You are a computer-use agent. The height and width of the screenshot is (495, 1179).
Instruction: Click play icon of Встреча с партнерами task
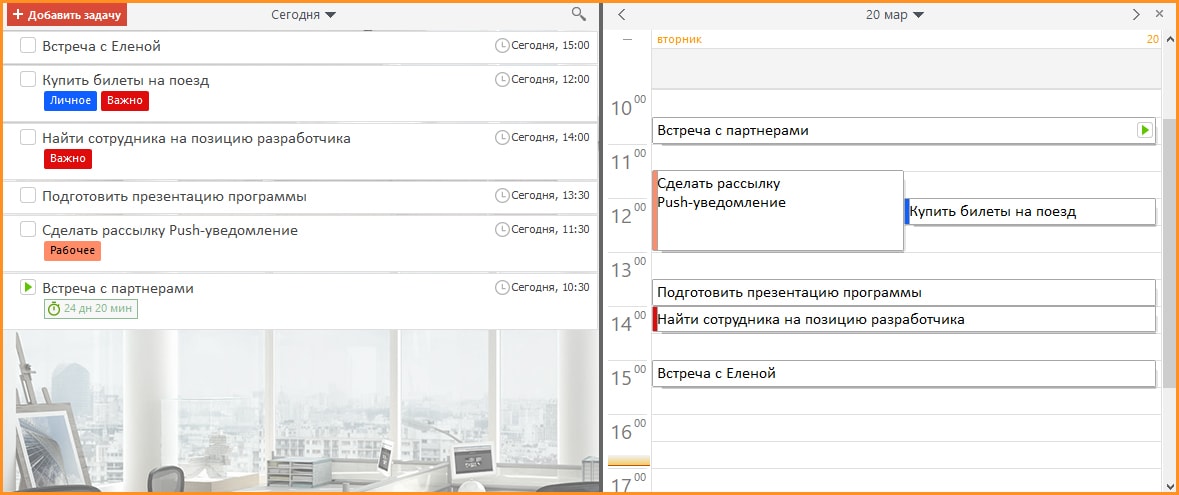(x=28, y=287)
